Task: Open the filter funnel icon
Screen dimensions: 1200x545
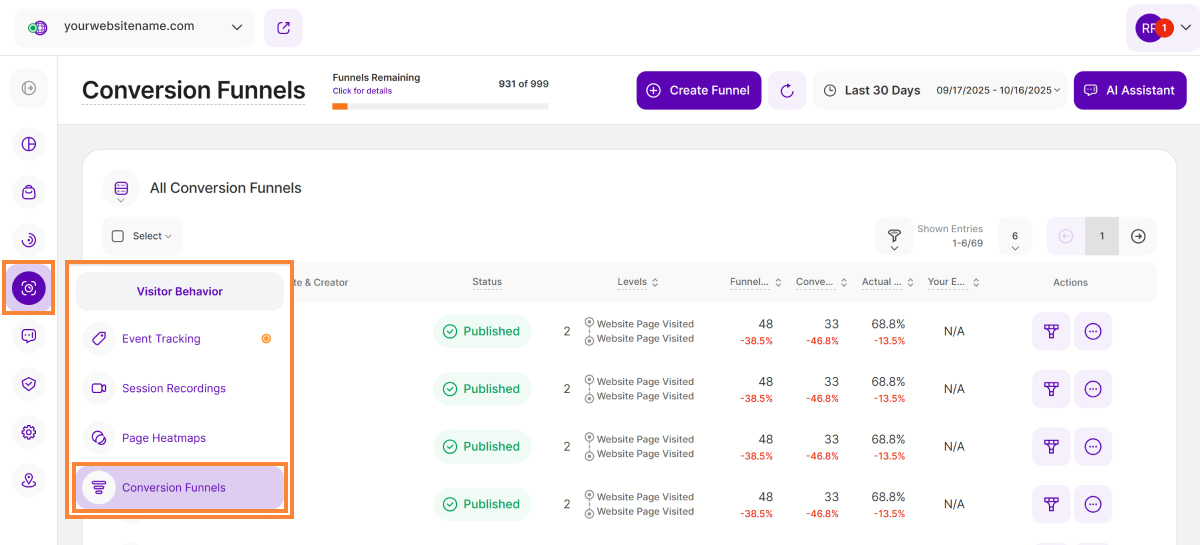Action: point(894,236)
